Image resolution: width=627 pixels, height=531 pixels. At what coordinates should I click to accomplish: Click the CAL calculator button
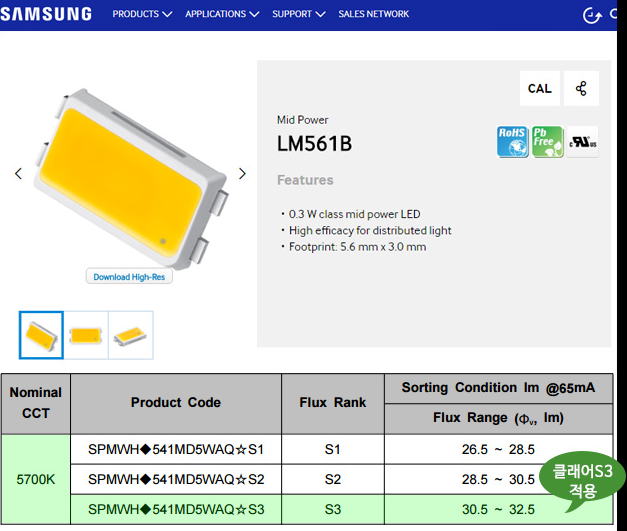pos(539,88)
